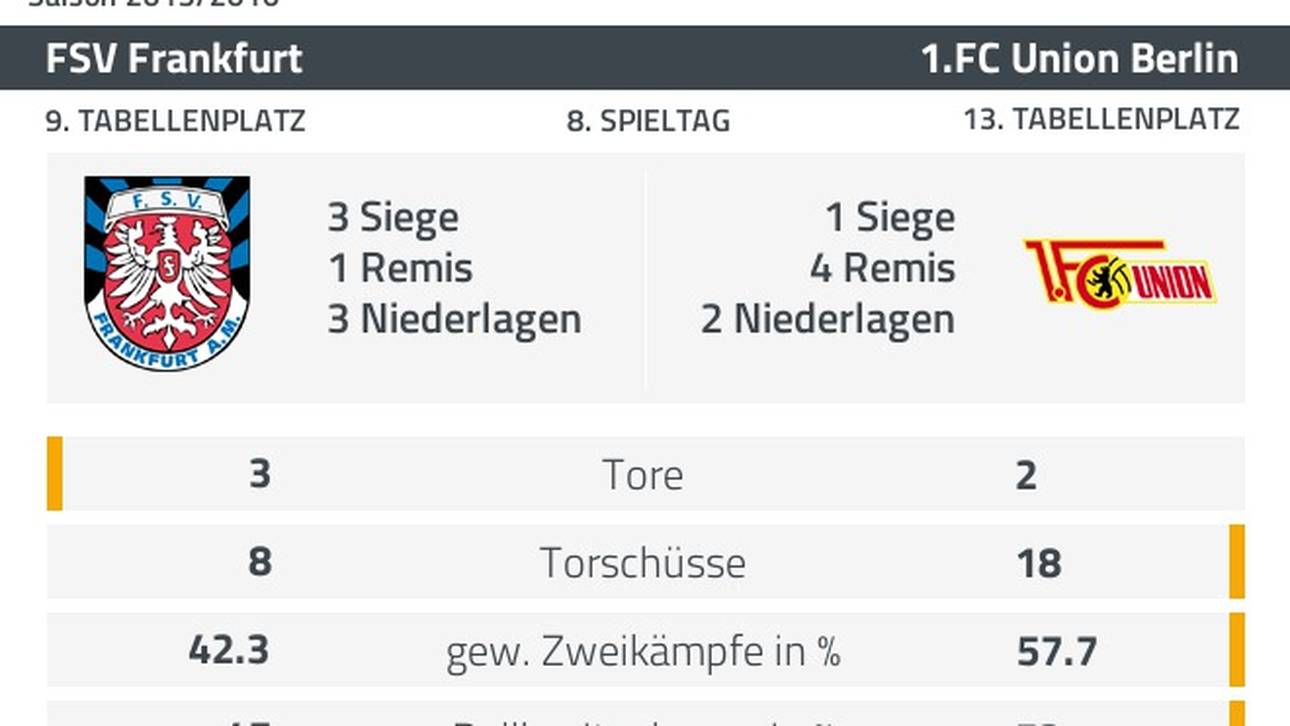The image size is (1290, 726).
Task: Click the FSV Frankfurt club crest
Action: click(x=167, y=273)
